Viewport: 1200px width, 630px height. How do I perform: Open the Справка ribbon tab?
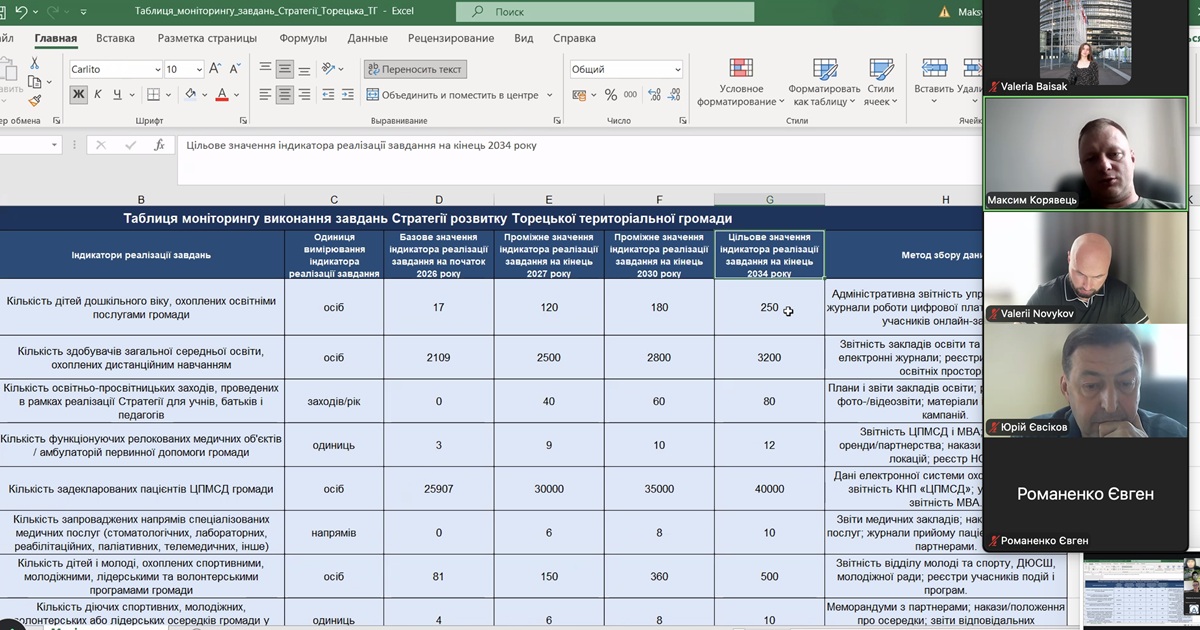tap(574, 38)
